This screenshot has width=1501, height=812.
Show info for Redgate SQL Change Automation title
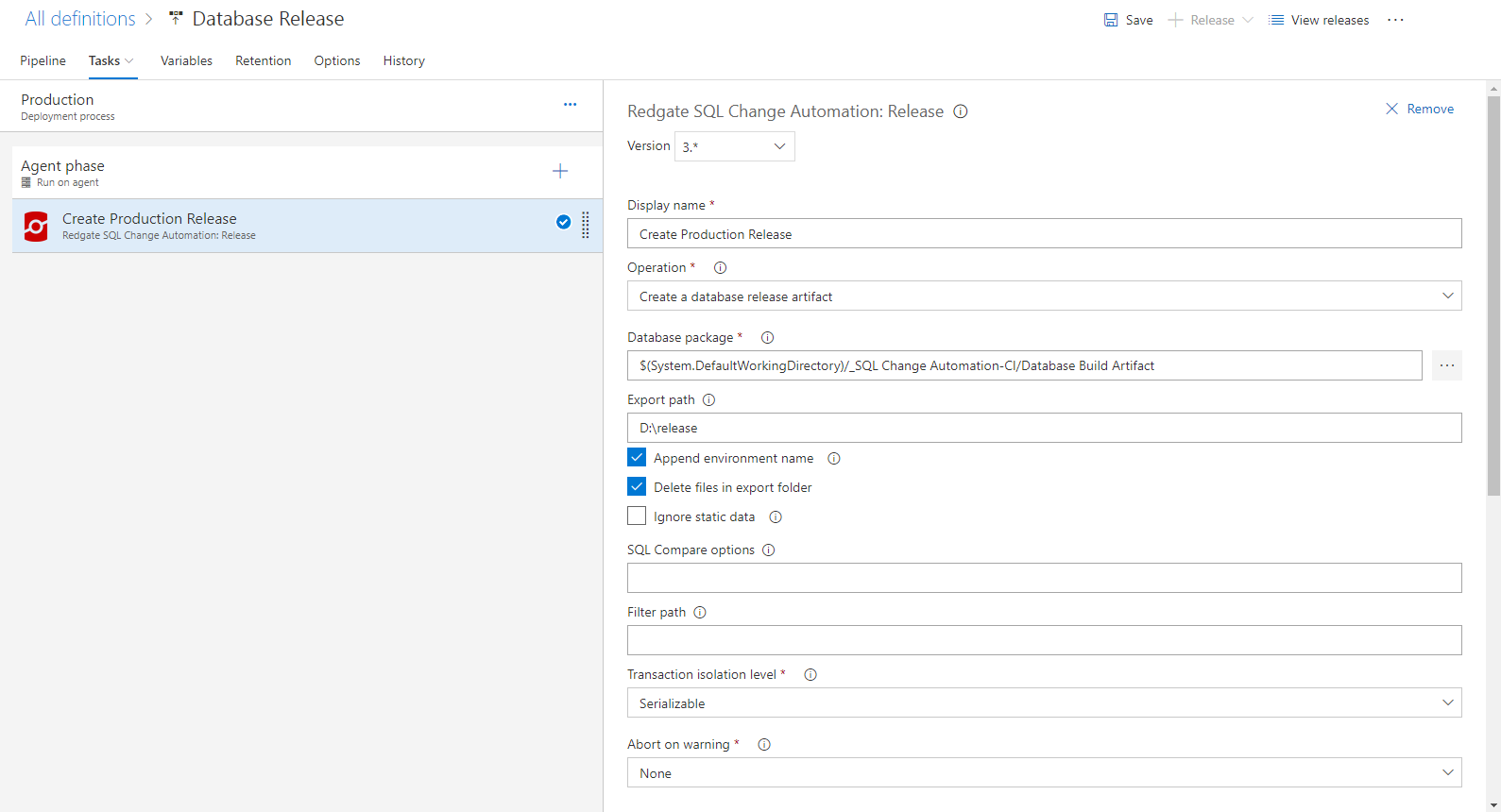pyautogui.click(x=961, y=111)
